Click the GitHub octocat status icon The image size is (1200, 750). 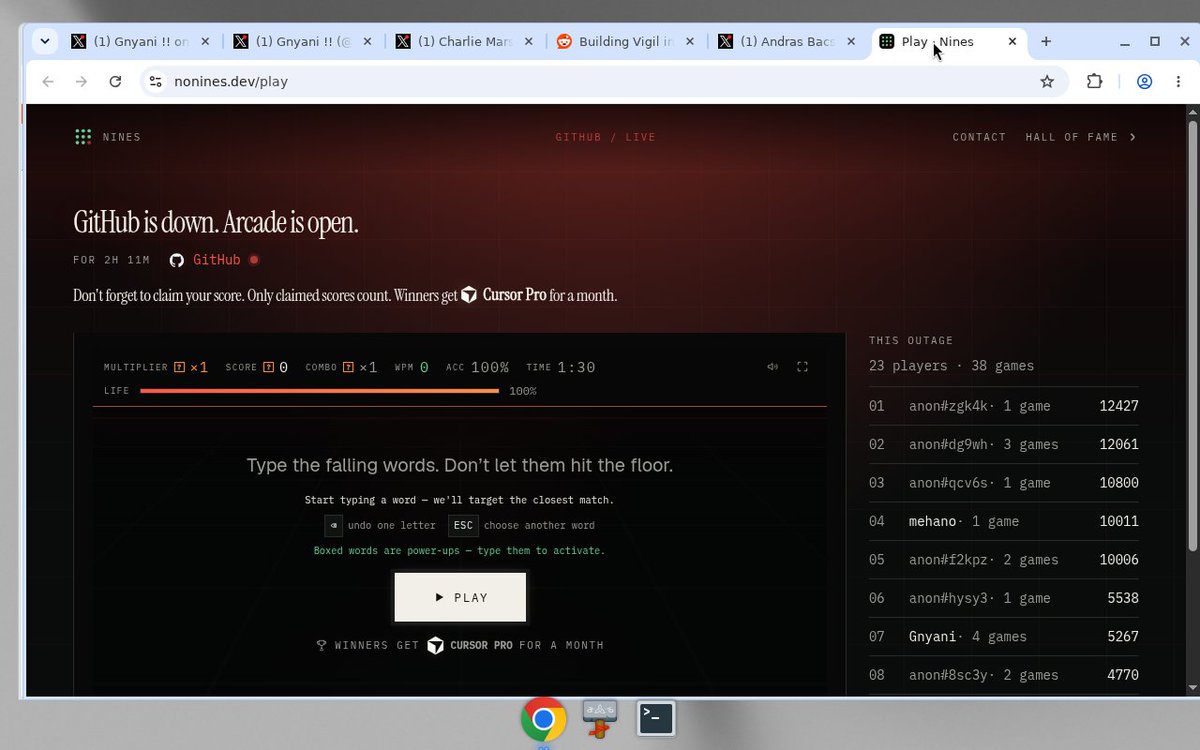[177, 260]
